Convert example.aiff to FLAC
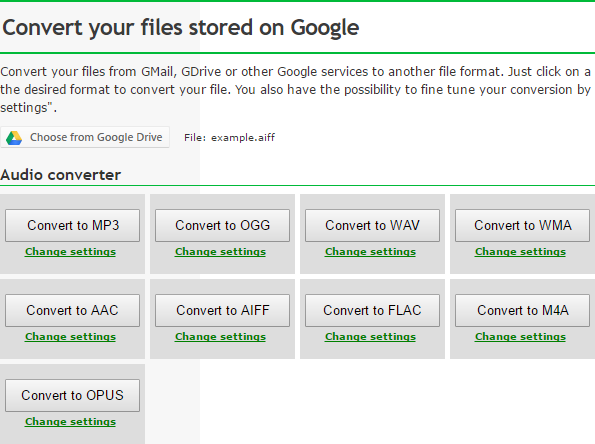595x444 pixels. 372,310
